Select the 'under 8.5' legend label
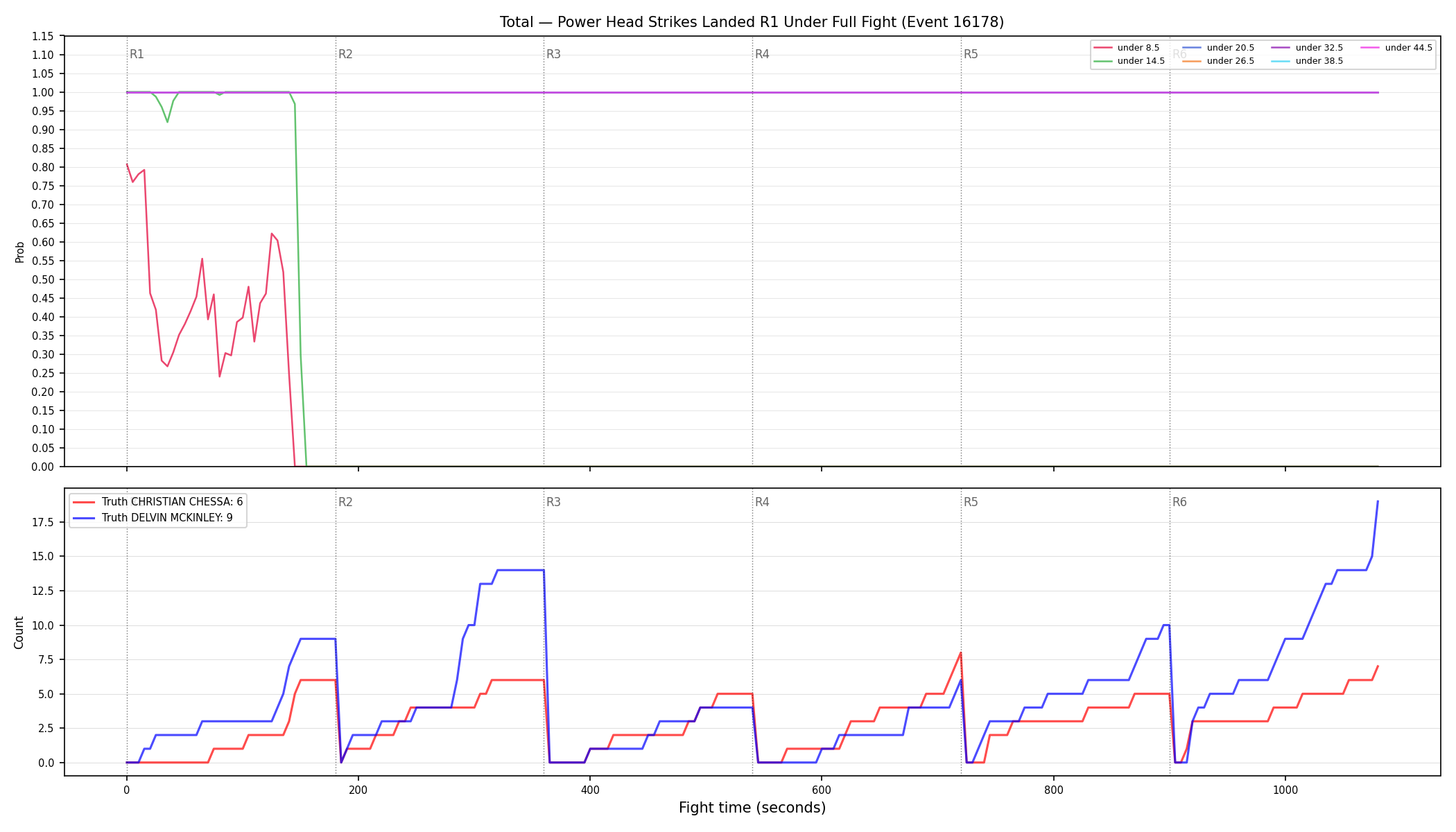This screenshot has height=832, width=1456. [x=1138, y=48]
